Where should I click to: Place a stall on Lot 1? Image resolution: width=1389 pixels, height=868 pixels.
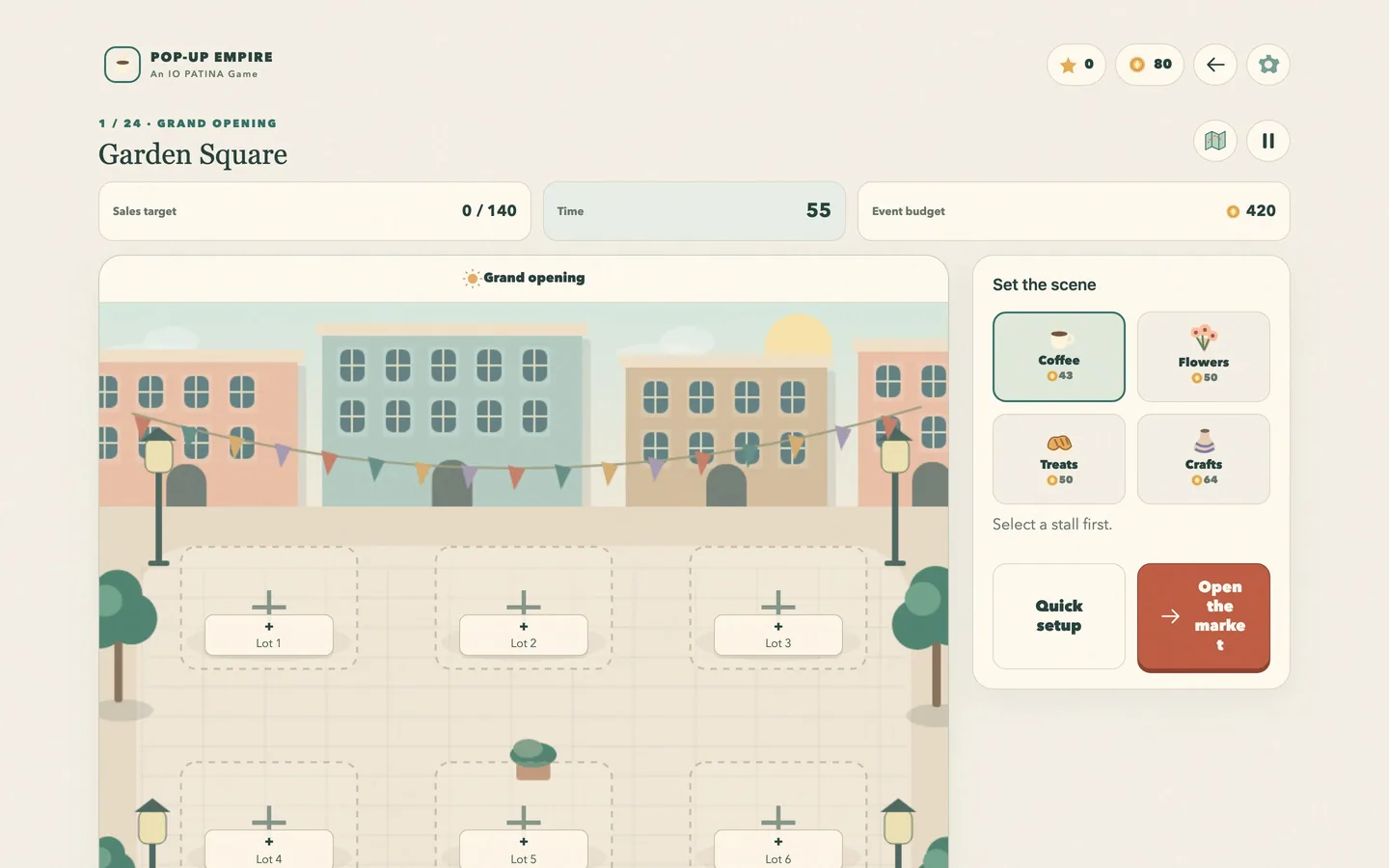[269, 635]
